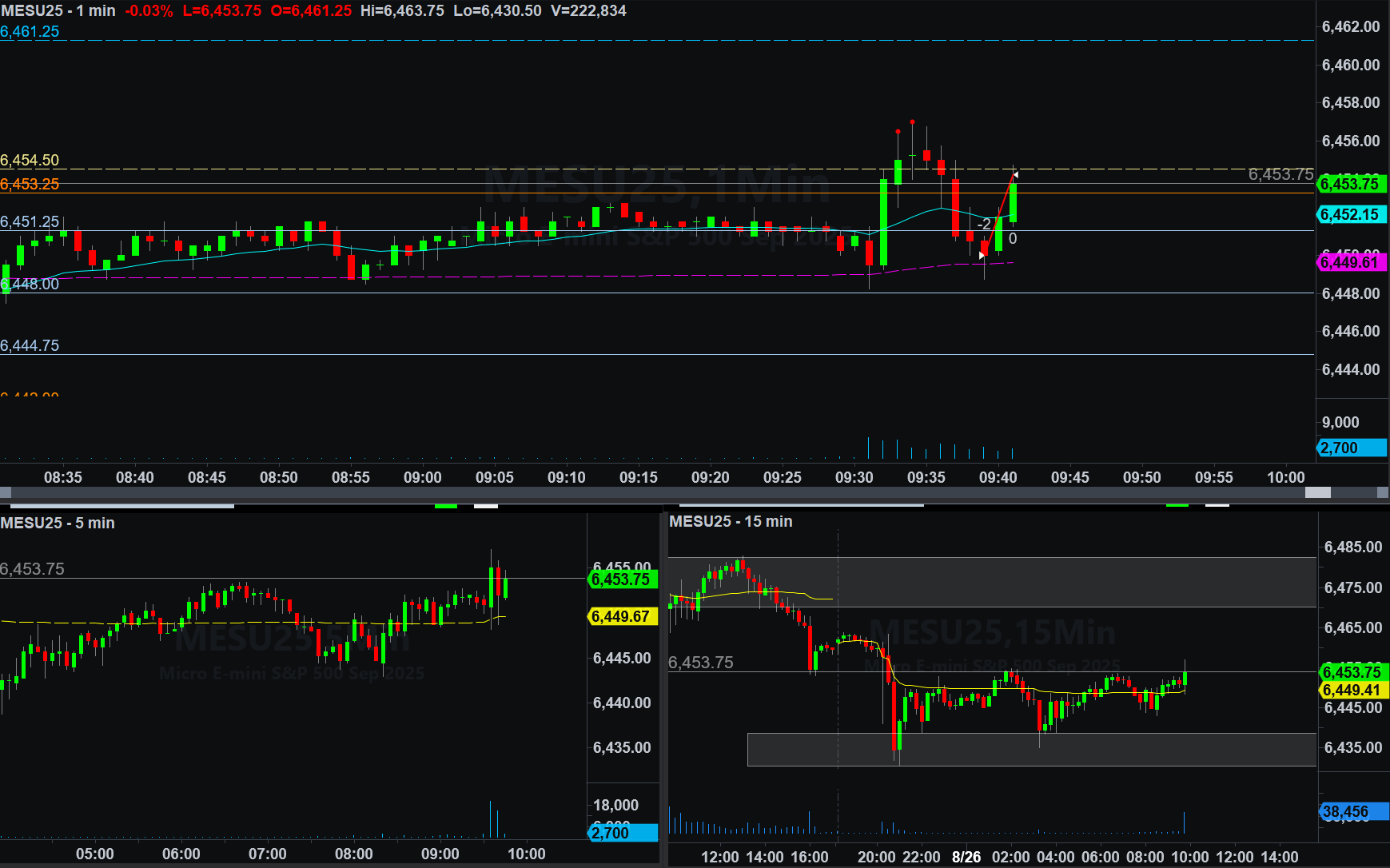Select the 6,461.25 dashed line label
Viewport: 1390px width, 868px height.
pos(30,31)
